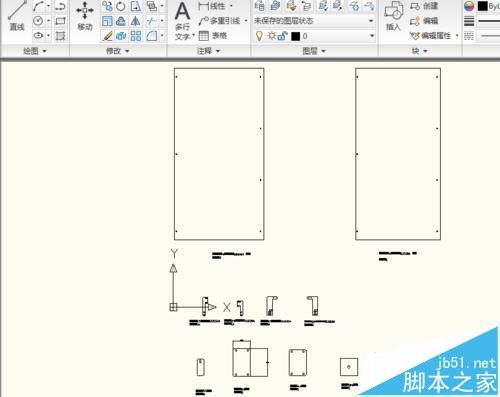Select the Rotate tool
The width and height of the screenshot is (500, 397).
click(x=121, y=6)
